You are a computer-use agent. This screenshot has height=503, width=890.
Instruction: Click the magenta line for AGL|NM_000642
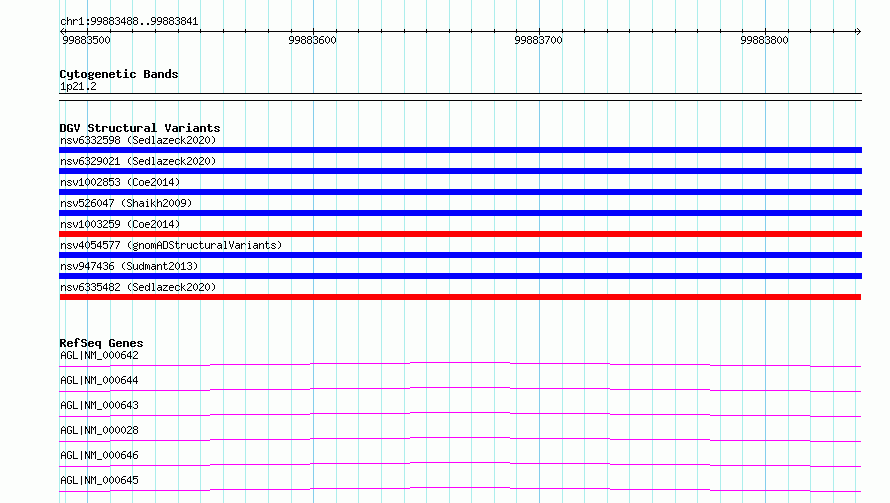click(x=460, y=364)
